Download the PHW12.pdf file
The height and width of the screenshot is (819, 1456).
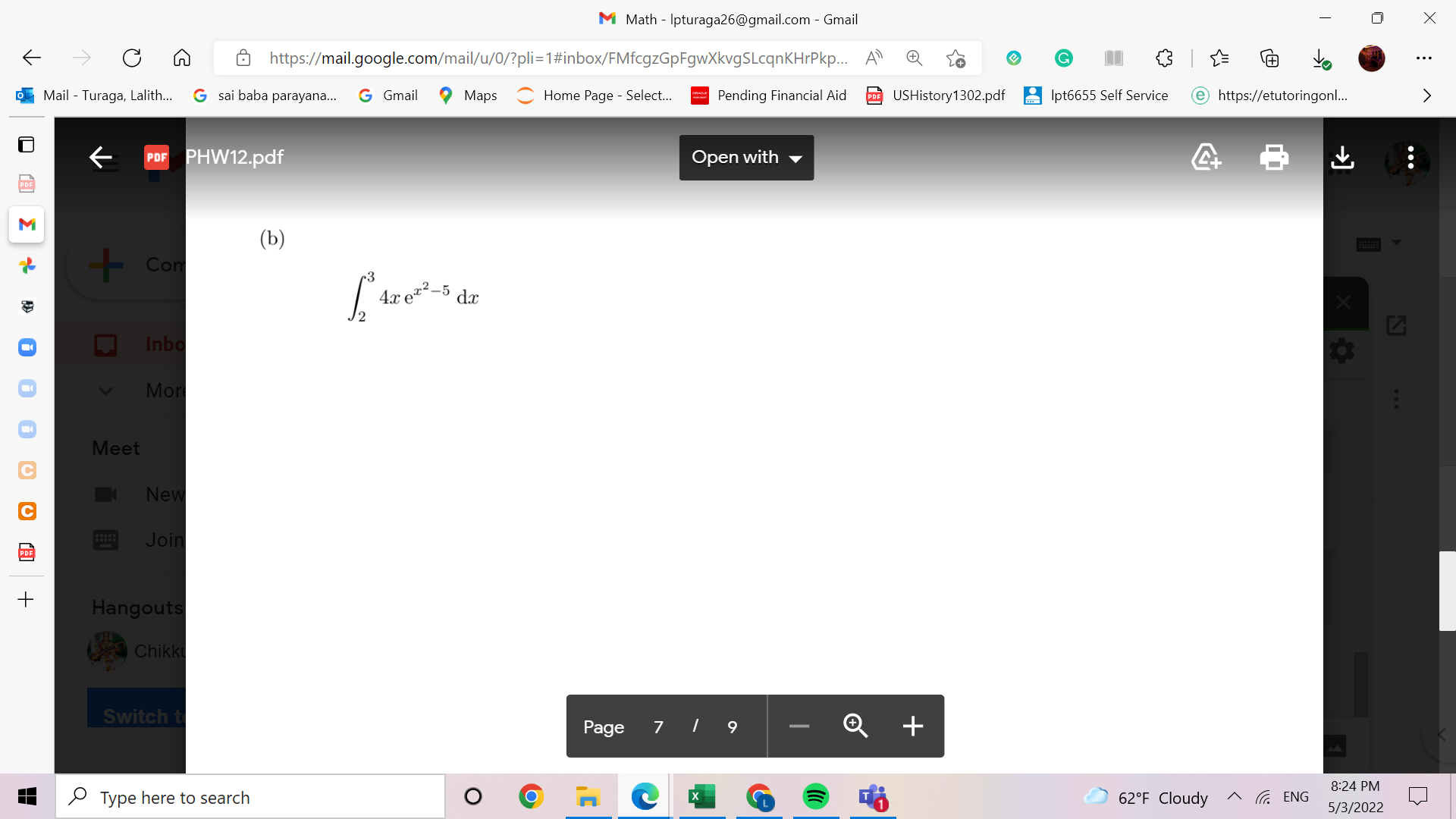pos(1342,158)
